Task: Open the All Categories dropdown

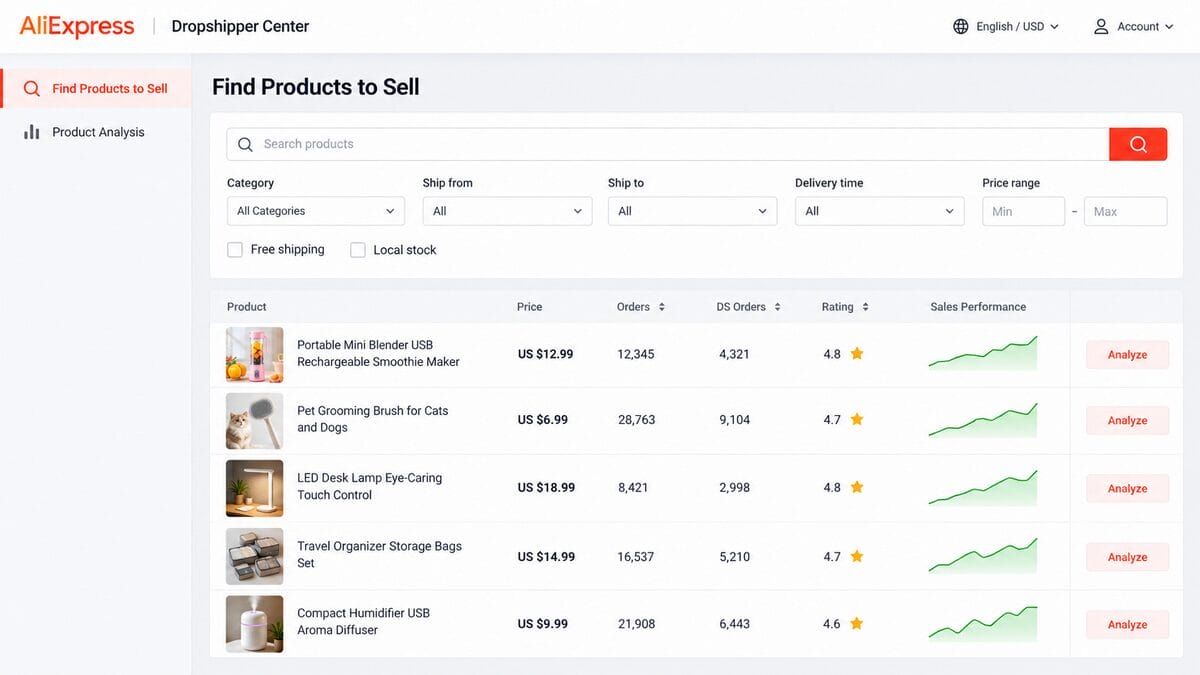Action: (316, 211)
